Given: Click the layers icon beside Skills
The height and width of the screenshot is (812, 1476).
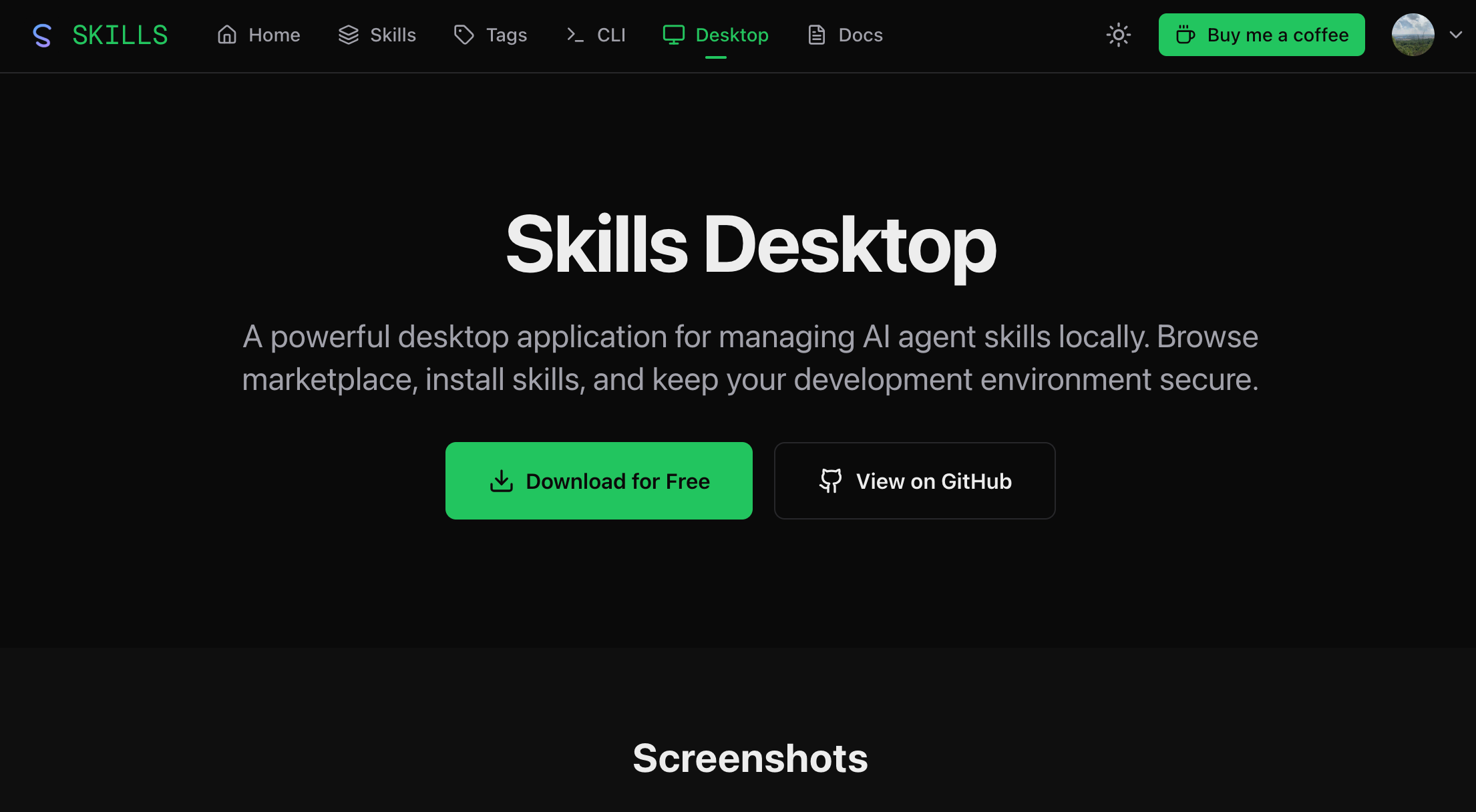Looking at the screenshot, I should (x=349, y=35).
